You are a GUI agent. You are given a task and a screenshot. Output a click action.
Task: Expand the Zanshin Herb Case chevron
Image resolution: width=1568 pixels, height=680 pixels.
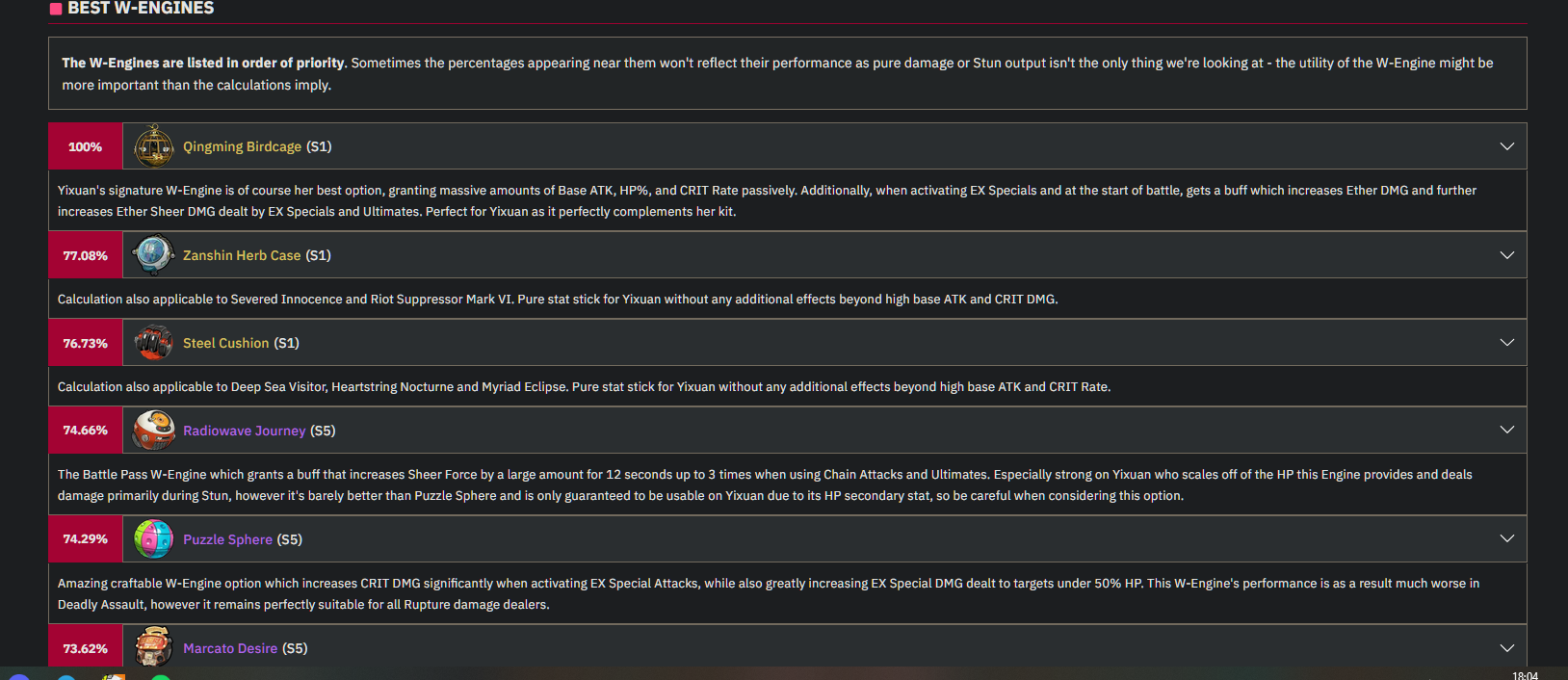coord(1507,255)
